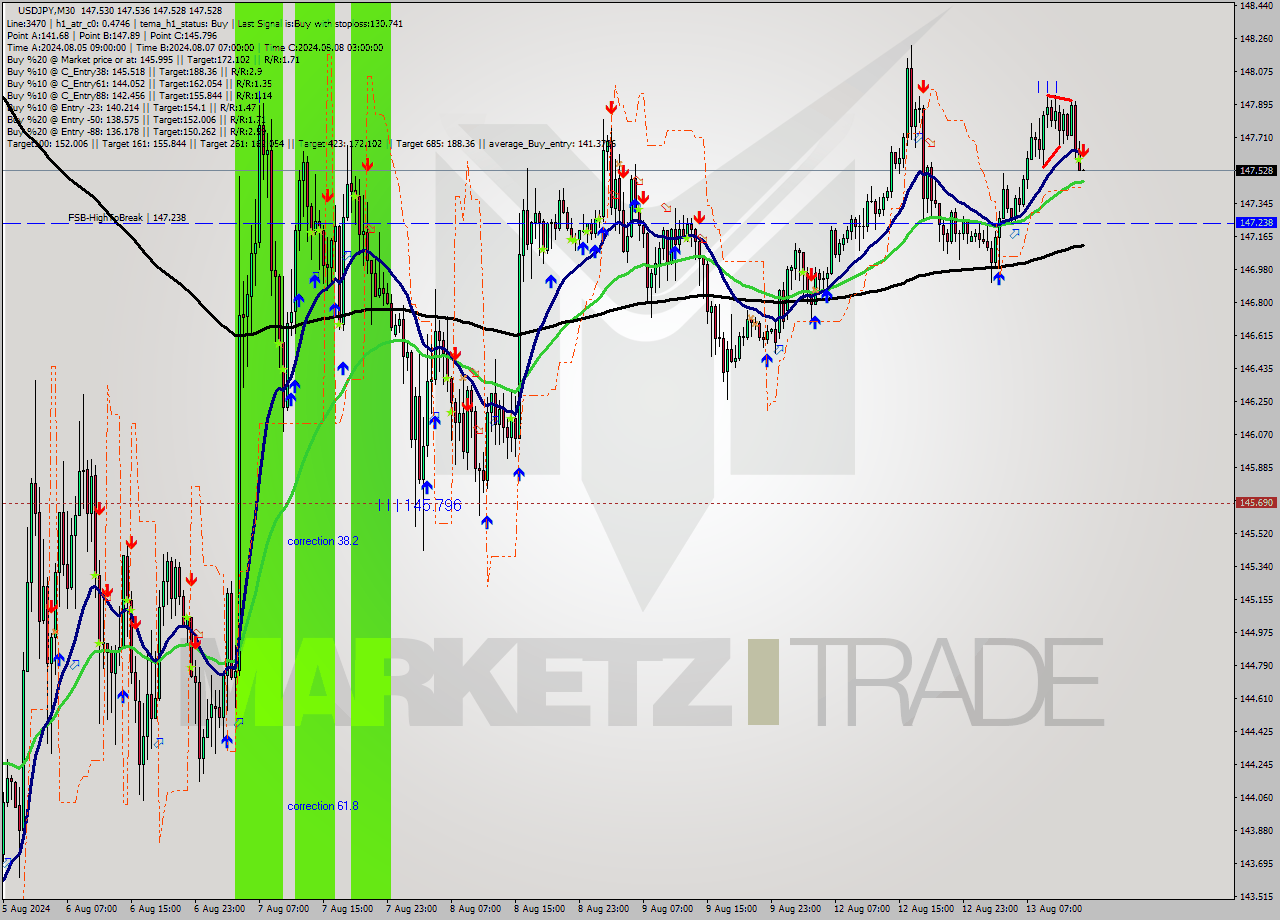This screenshot has height=920, width=1280.
Task: Click 145.155 on the price axis
Action: (1256, 600)
